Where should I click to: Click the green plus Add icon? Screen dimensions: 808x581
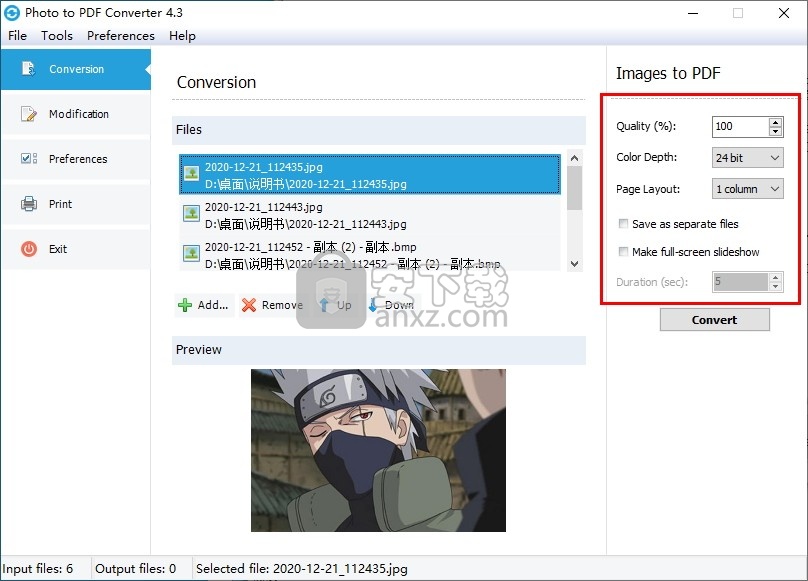pyautogui.click(x=184, y=305)
